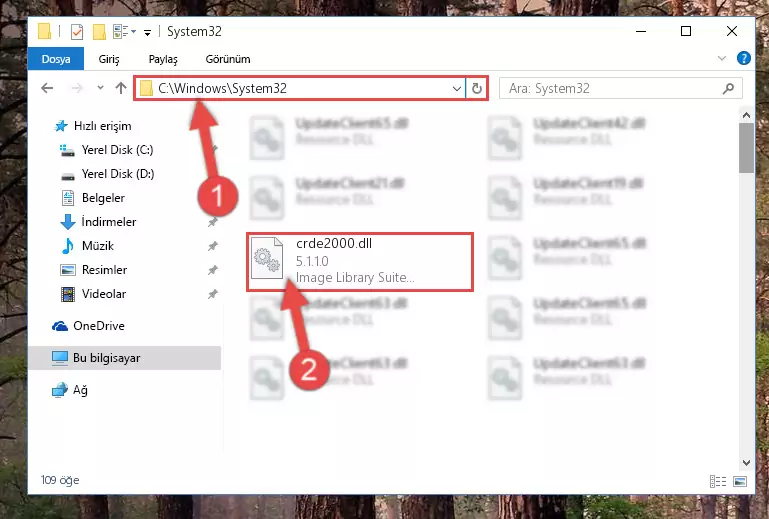Click the Belgeler document icon

coord(68,198)
